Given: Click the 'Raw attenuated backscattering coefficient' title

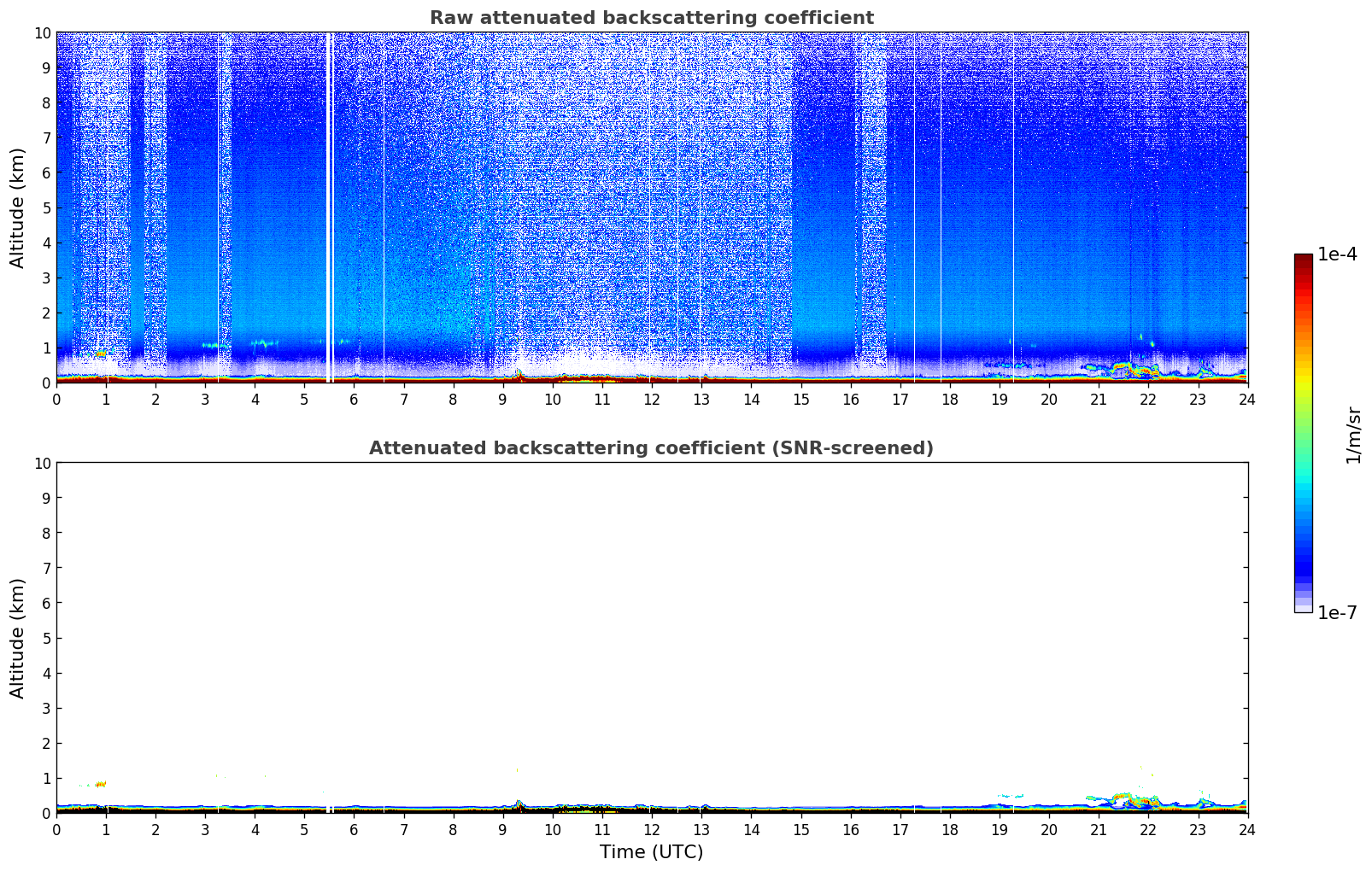Looking at the screenshot, I should (651, 18).
